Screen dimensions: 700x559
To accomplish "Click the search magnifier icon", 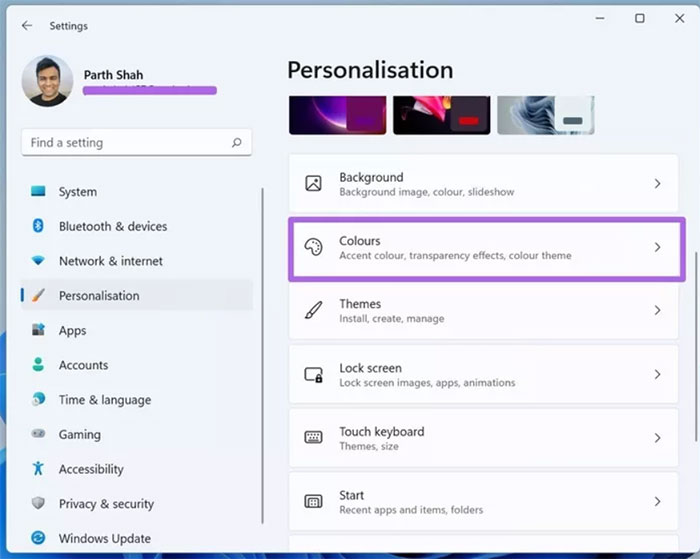I will point(237,143).
